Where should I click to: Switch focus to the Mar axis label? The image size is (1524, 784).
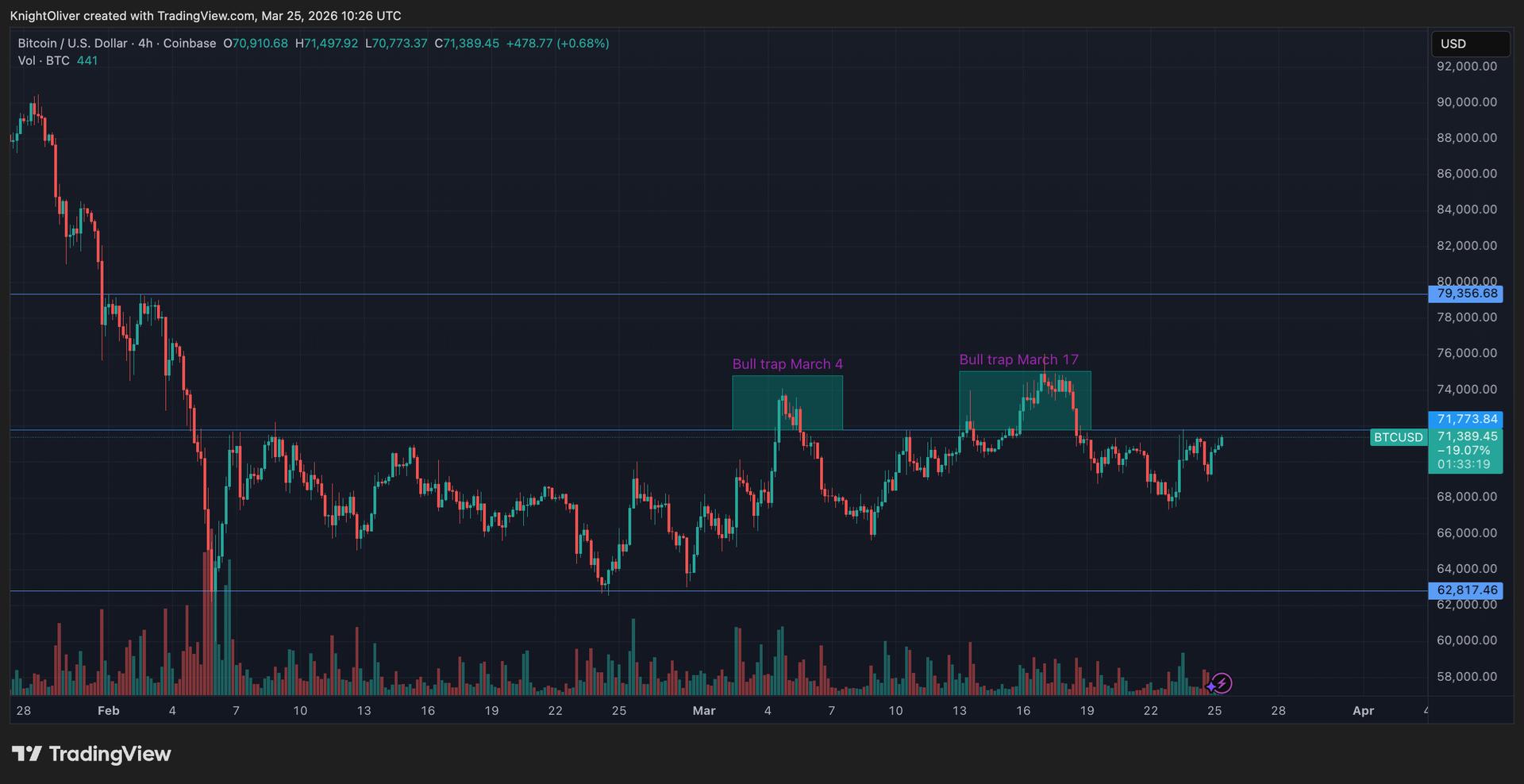704,710
